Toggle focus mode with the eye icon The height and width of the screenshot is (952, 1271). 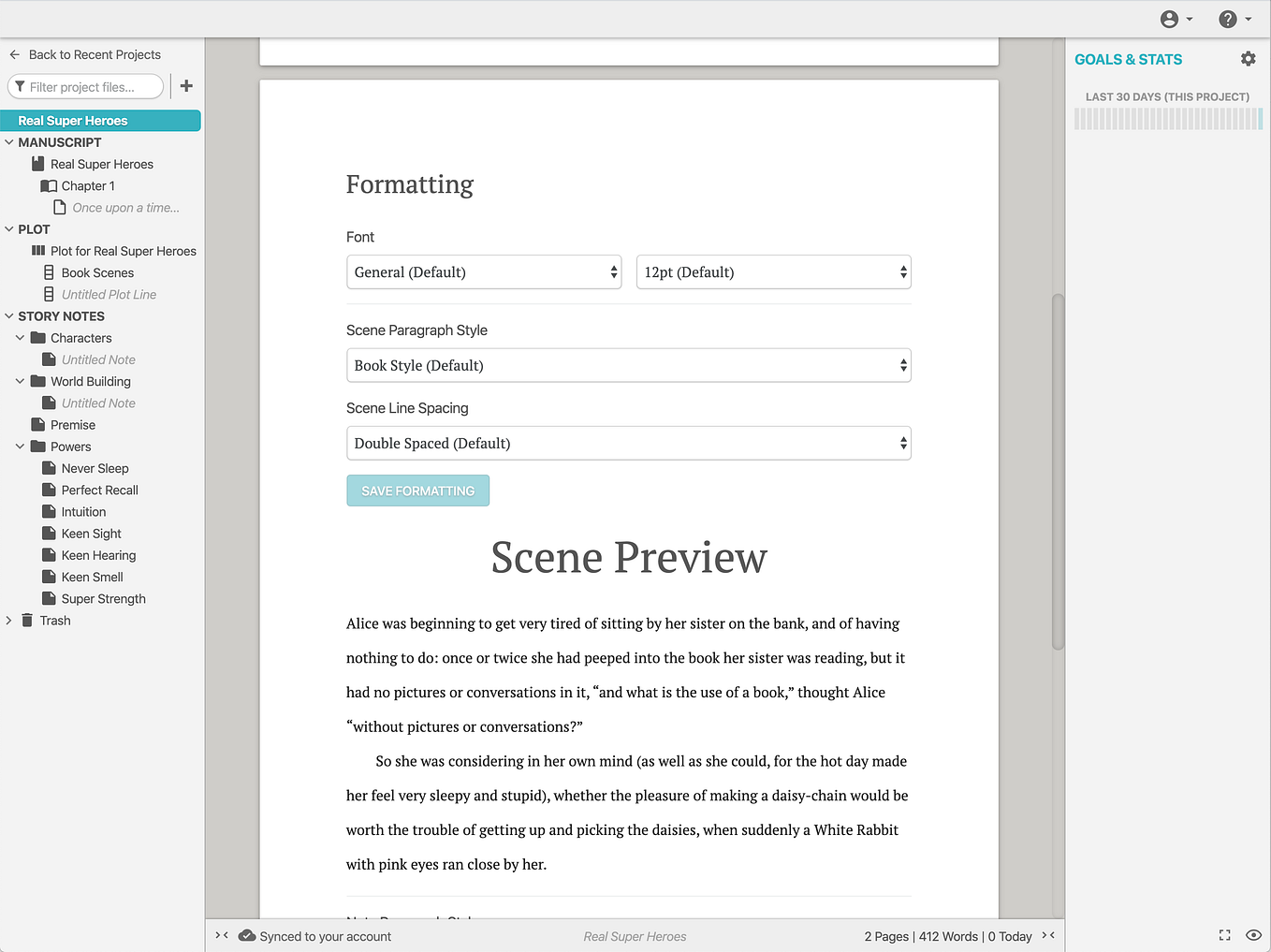click(x=1254, y=935)
